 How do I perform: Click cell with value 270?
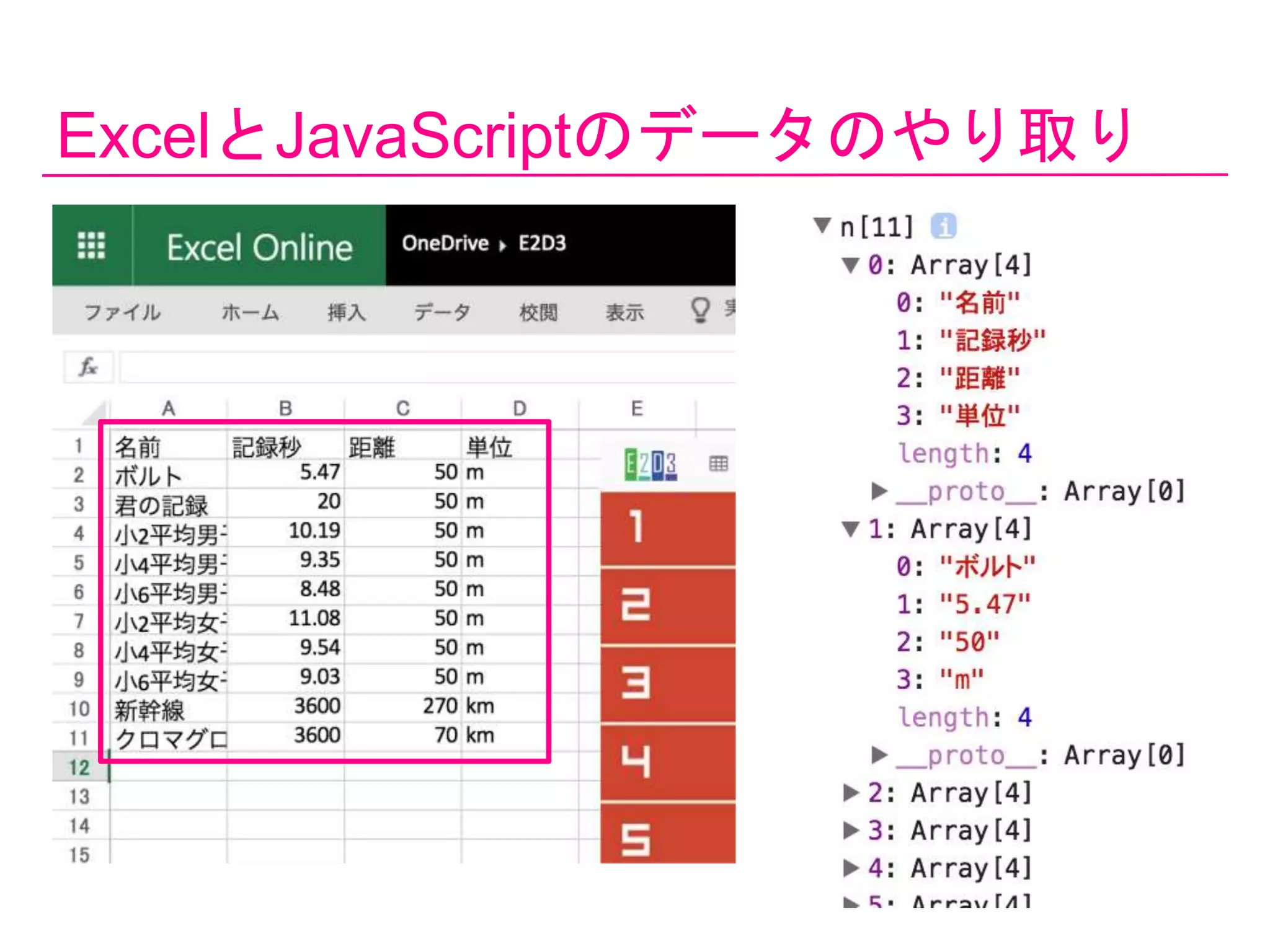click(403, 707)
